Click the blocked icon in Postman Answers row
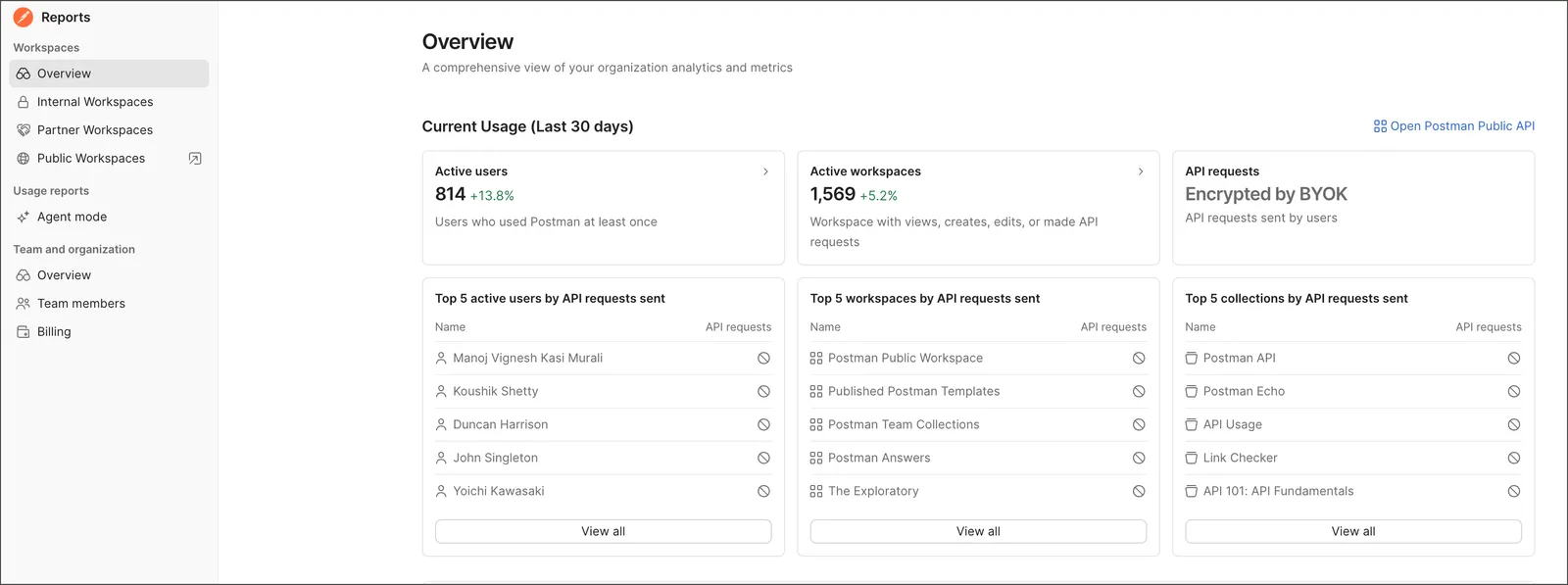 coord(1139,459)
